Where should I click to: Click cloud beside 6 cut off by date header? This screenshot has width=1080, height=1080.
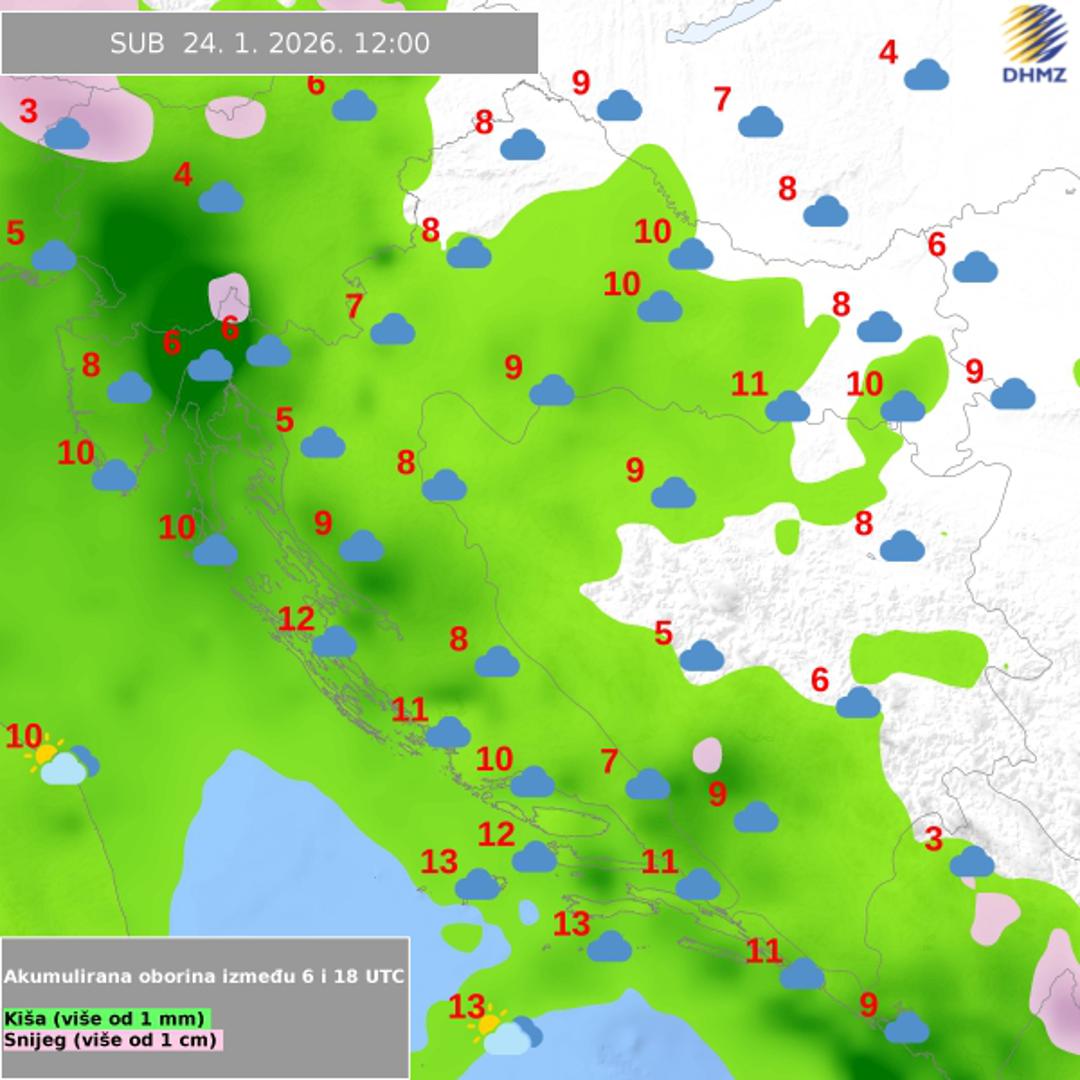coord(354,105)
